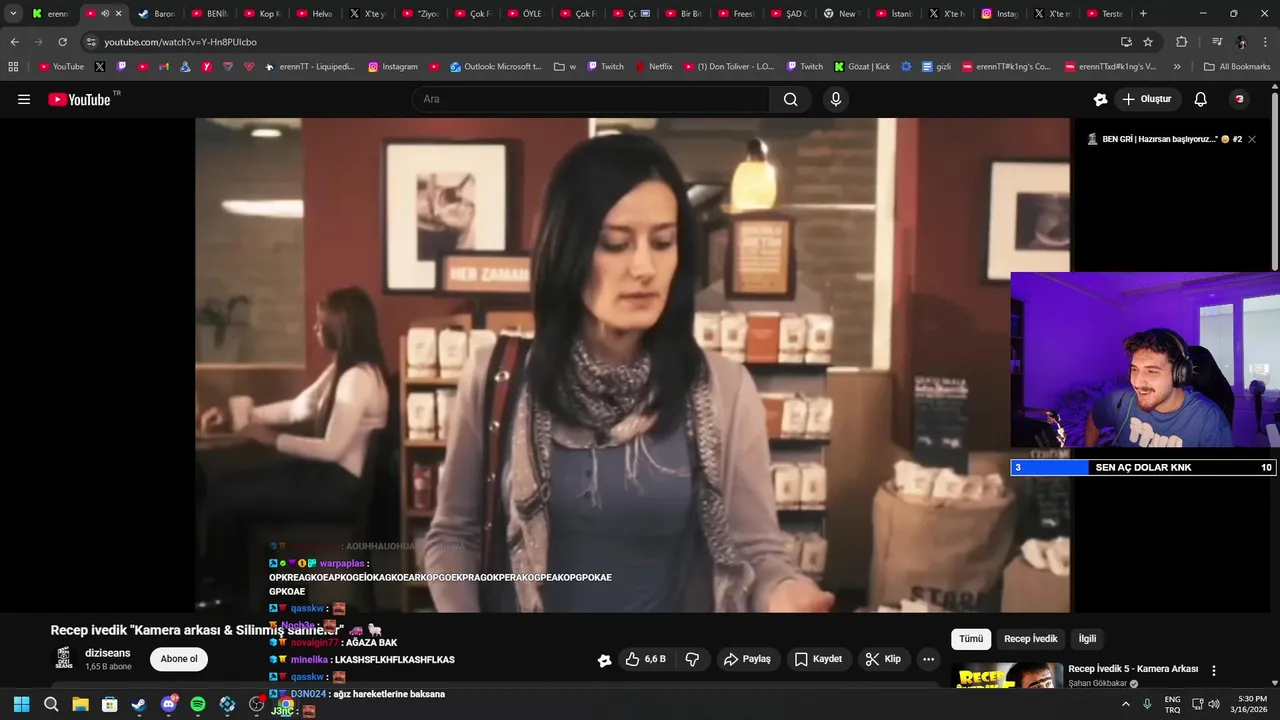Mute the audio-playing tab via speaker icon
Image resolution: width=1280 pixels, height=720 pixels.
105,14
